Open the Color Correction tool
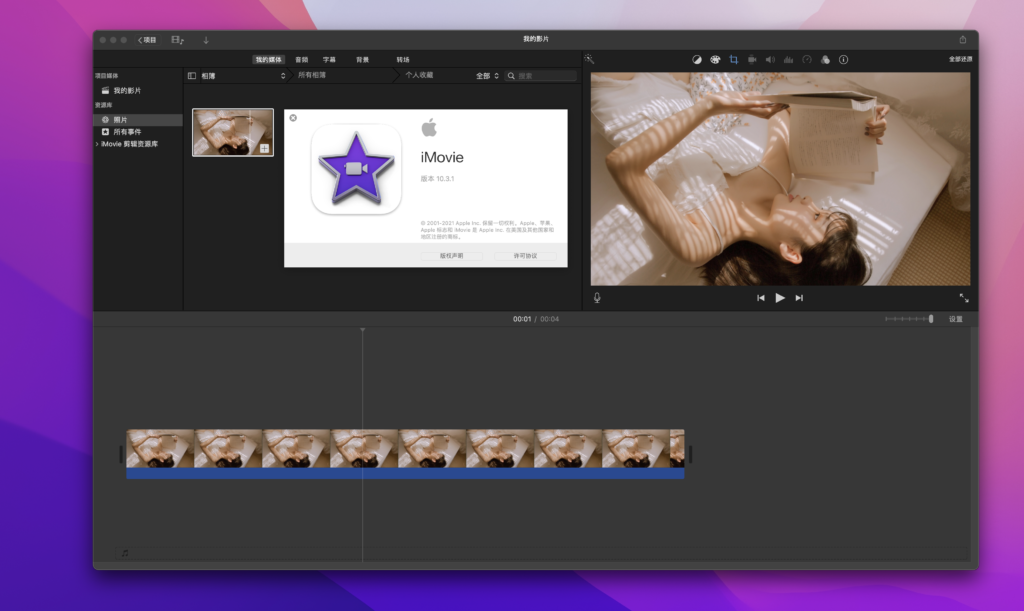 pyautogui.click(x=716, y=59)
